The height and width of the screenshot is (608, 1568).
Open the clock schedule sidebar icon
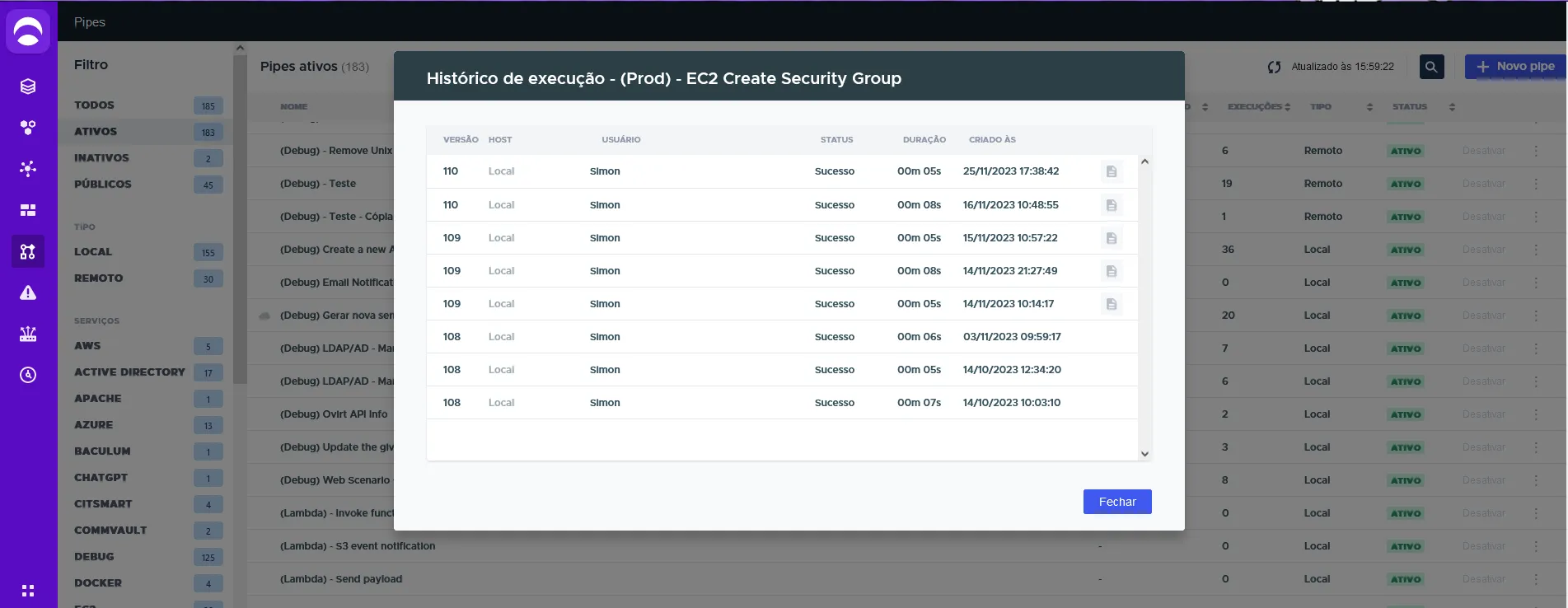[x=28, y=375]
